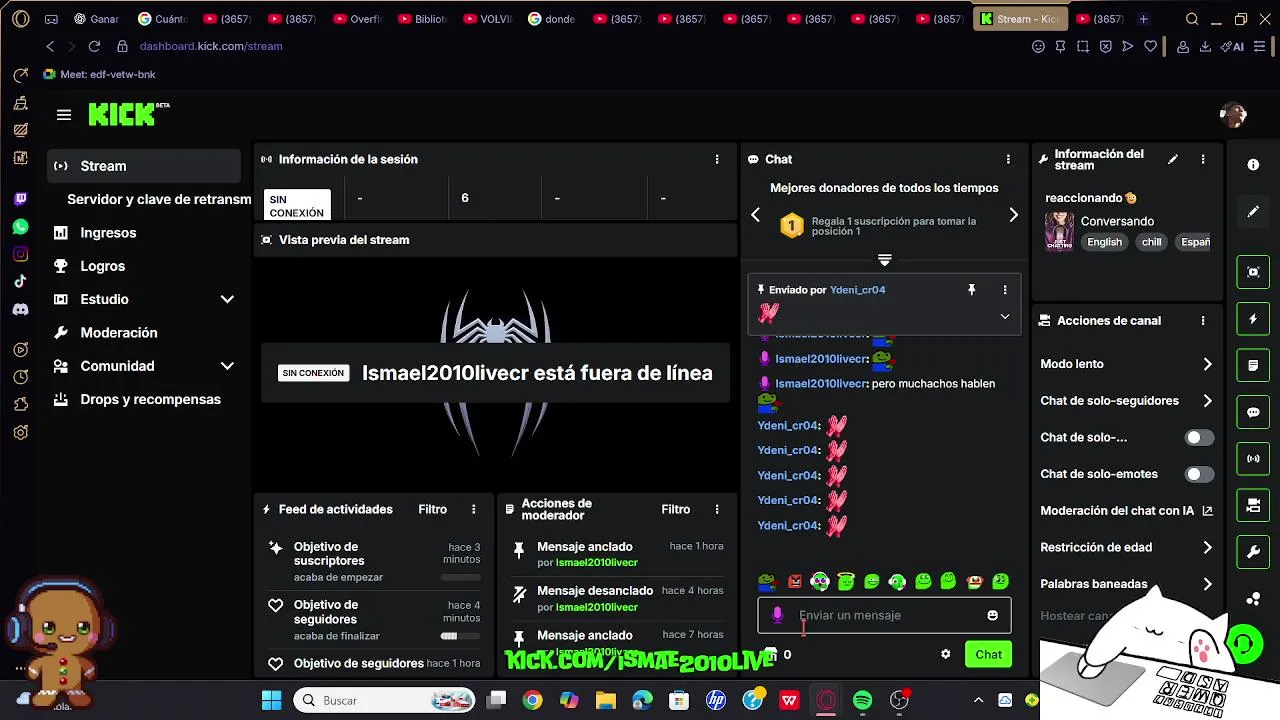Viewport: 1280px width, 720px height.
Task: Open WhatsApp in browser sidebar
Action: click(20, 227)
